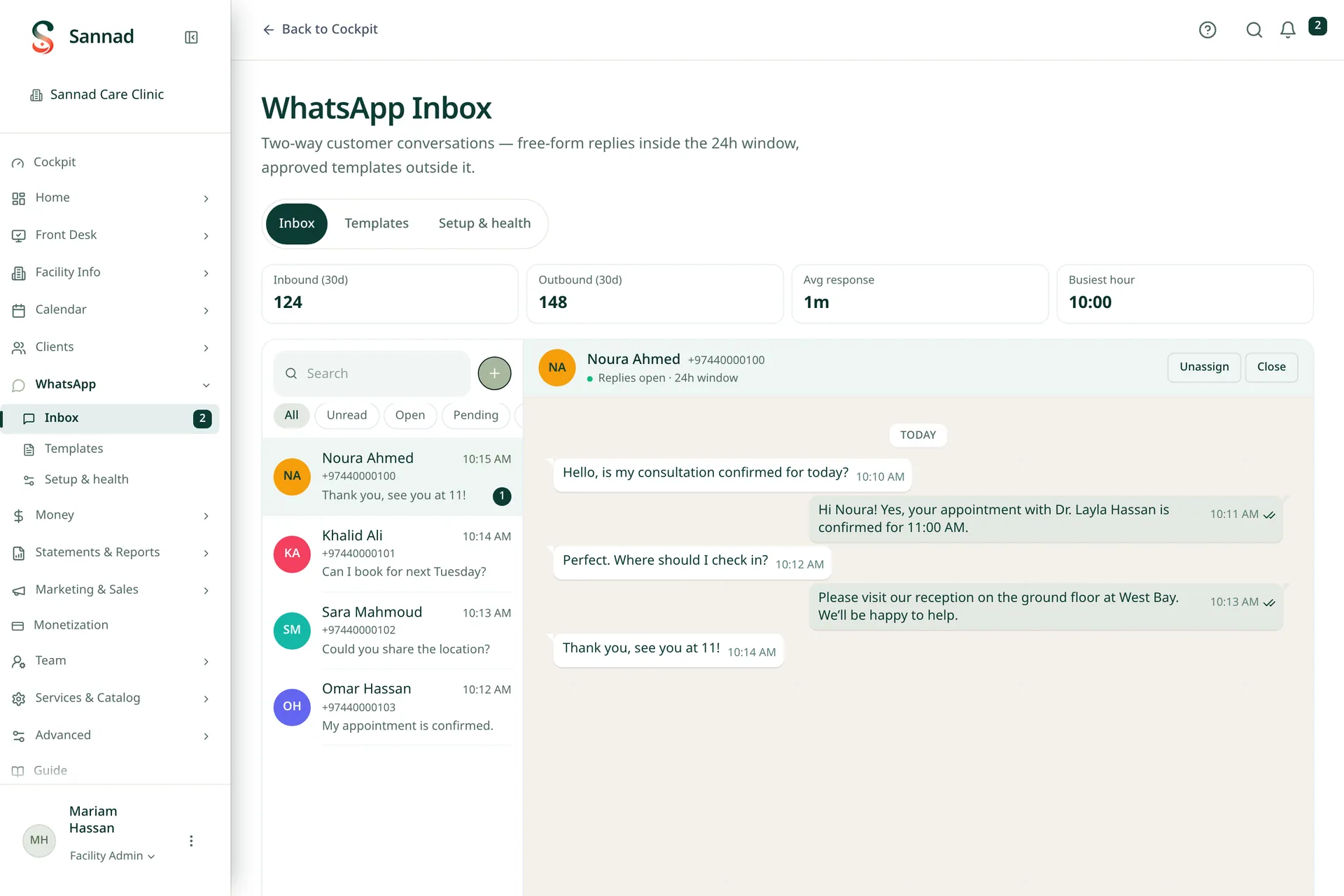Image resolution: width=1344 pixels, height=896 pixels.
Task: Open search from top bar magnifier
Action: coord(1254,29)
